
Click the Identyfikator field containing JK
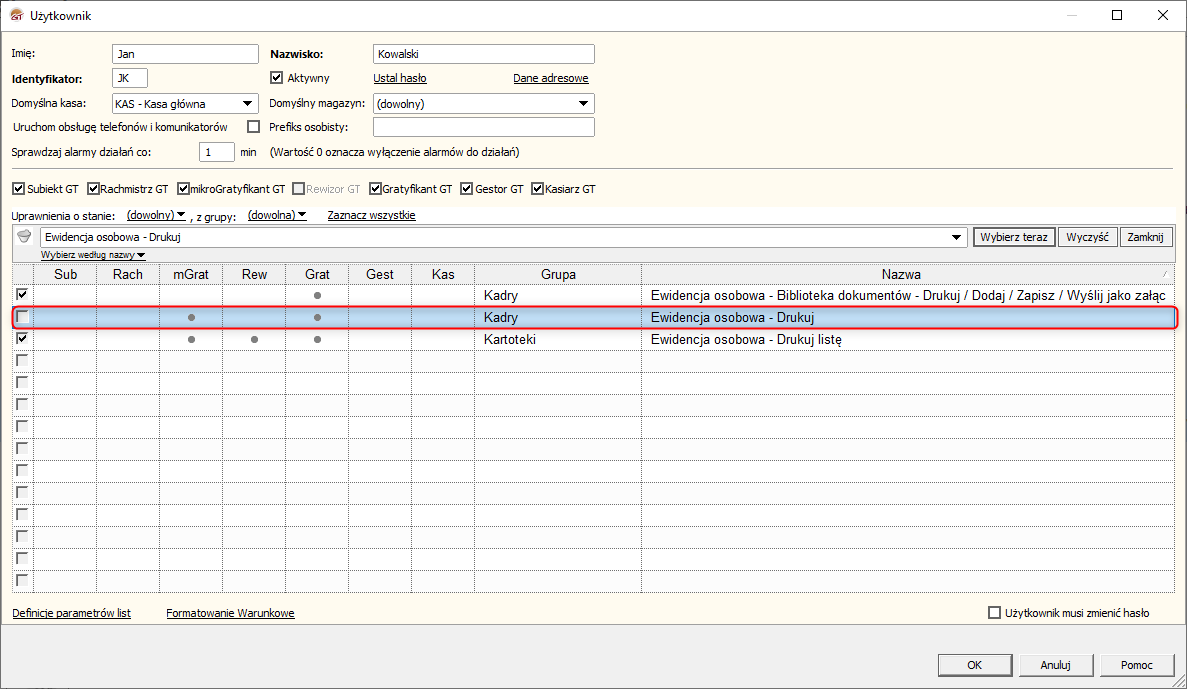pyautogui.click(x=129, y=78)
